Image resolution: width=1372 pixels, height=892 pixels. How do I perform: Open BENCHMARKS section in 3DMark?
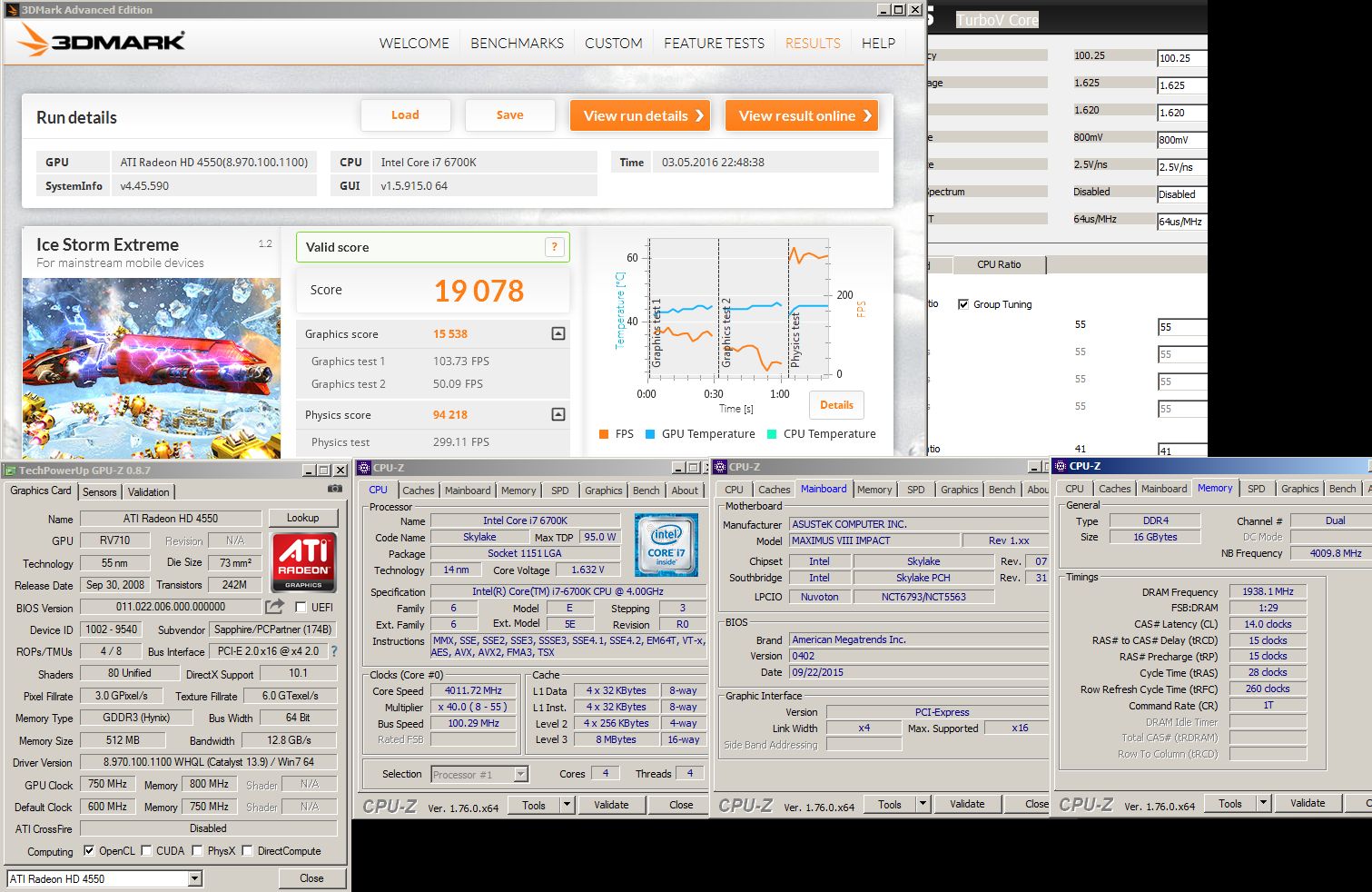[517, 43]
